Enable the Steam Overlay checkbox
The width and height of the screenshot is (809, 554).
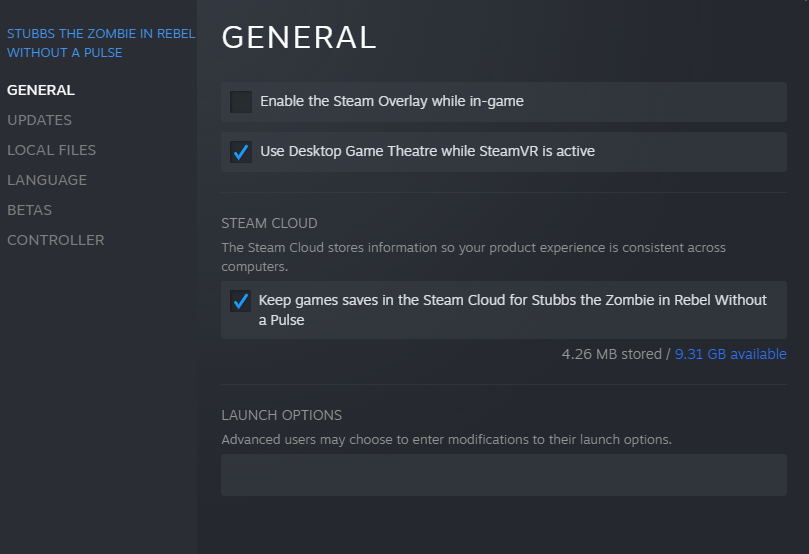241,102
